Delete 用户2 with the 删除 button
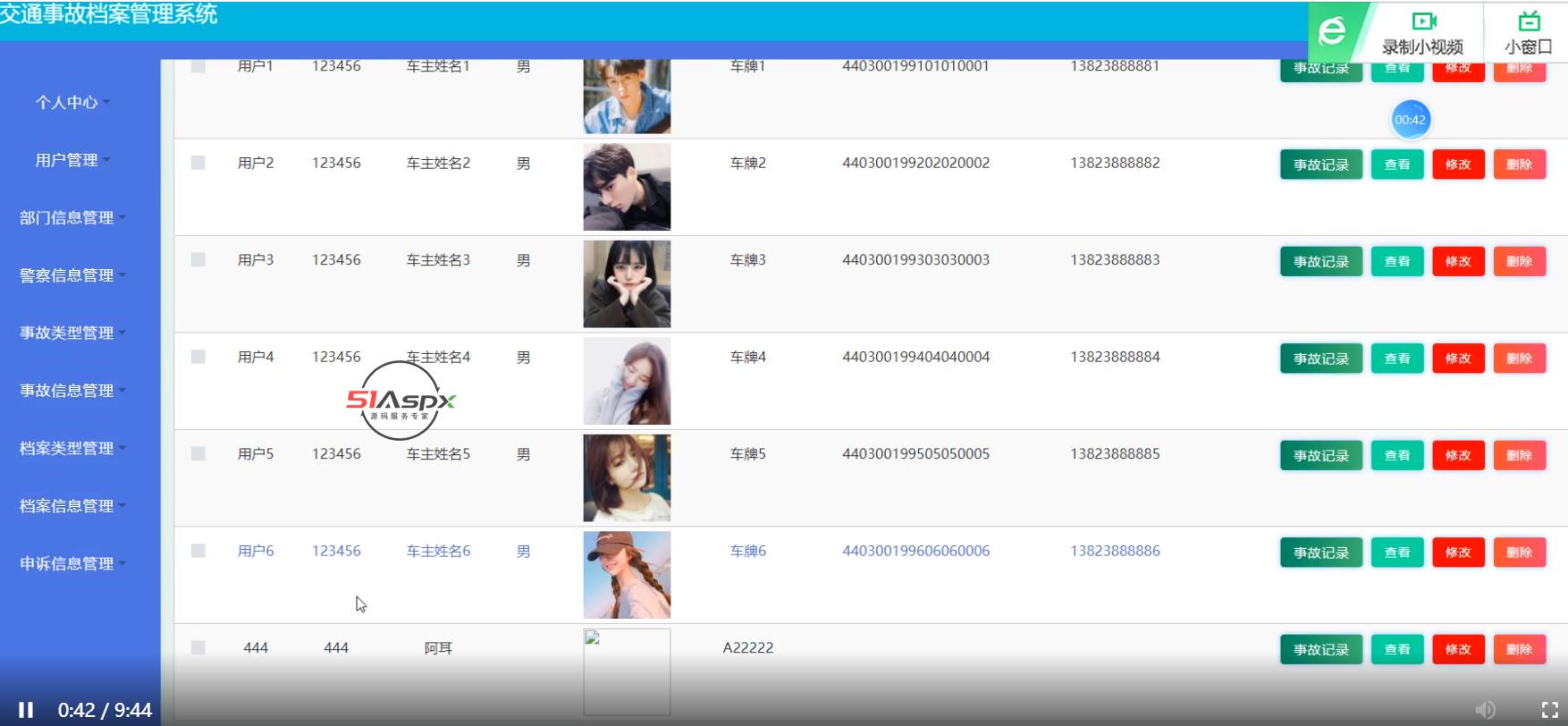 [1520, 165]
